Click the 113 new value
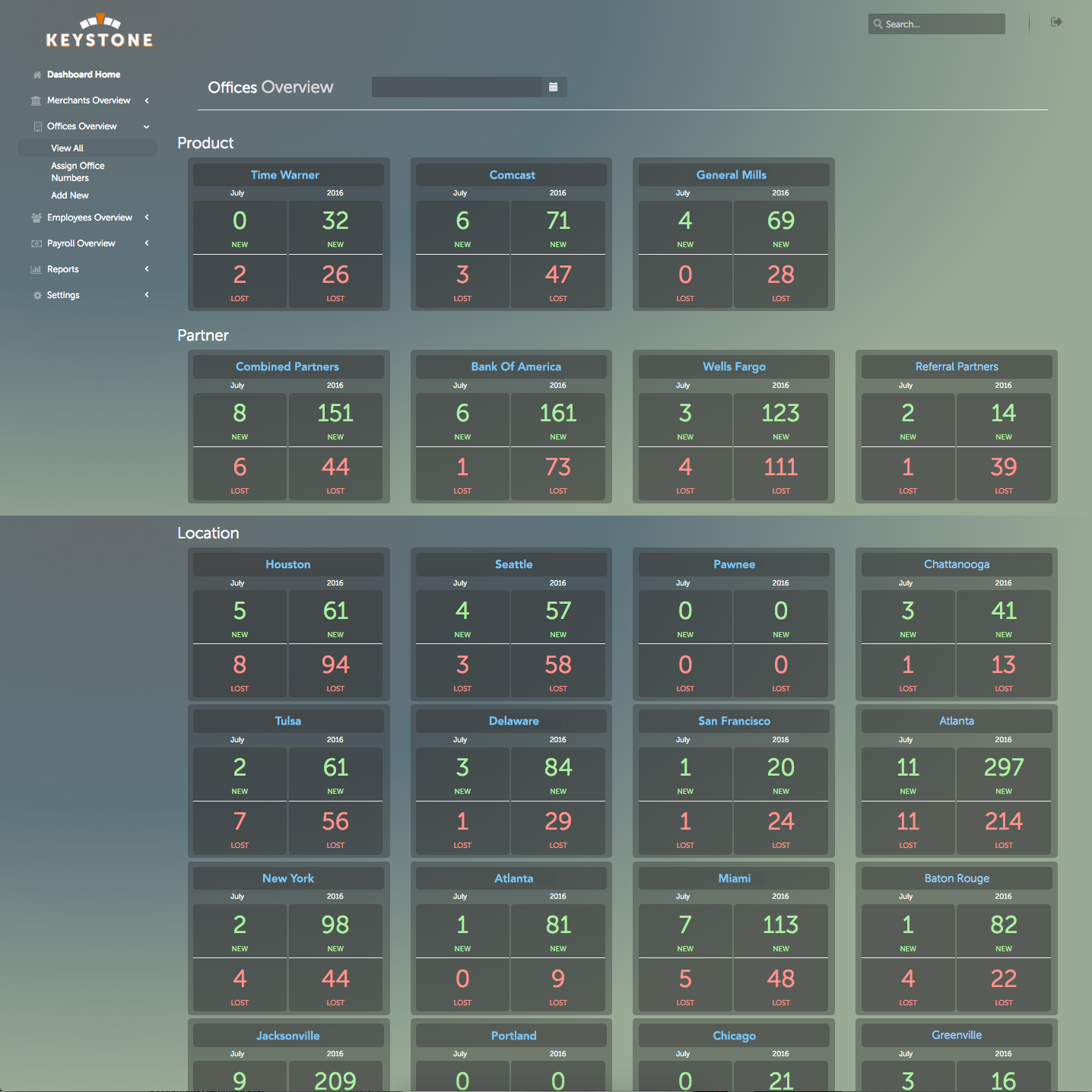Image resolution: width=1092 pixels, height=1092 pixels. [781, 925]
